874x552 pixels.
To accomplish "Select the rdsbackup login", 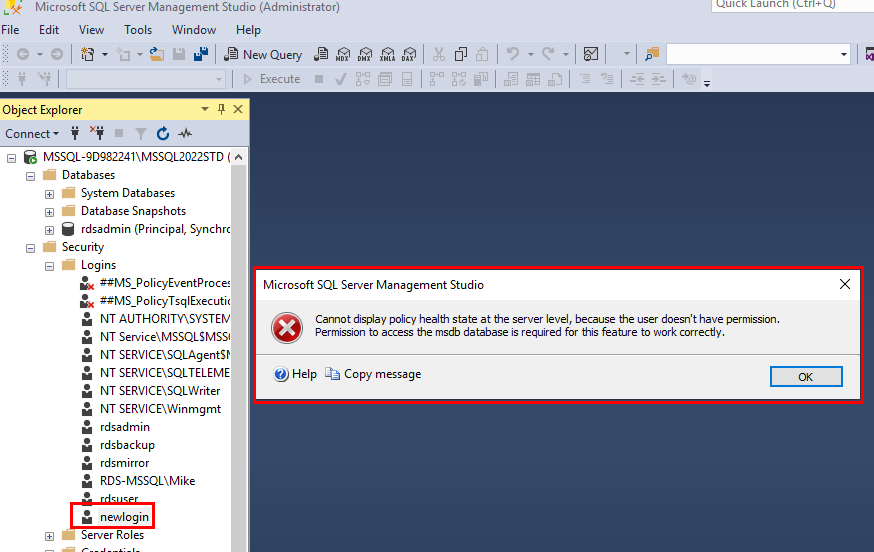I will click(x=127, y=445).
